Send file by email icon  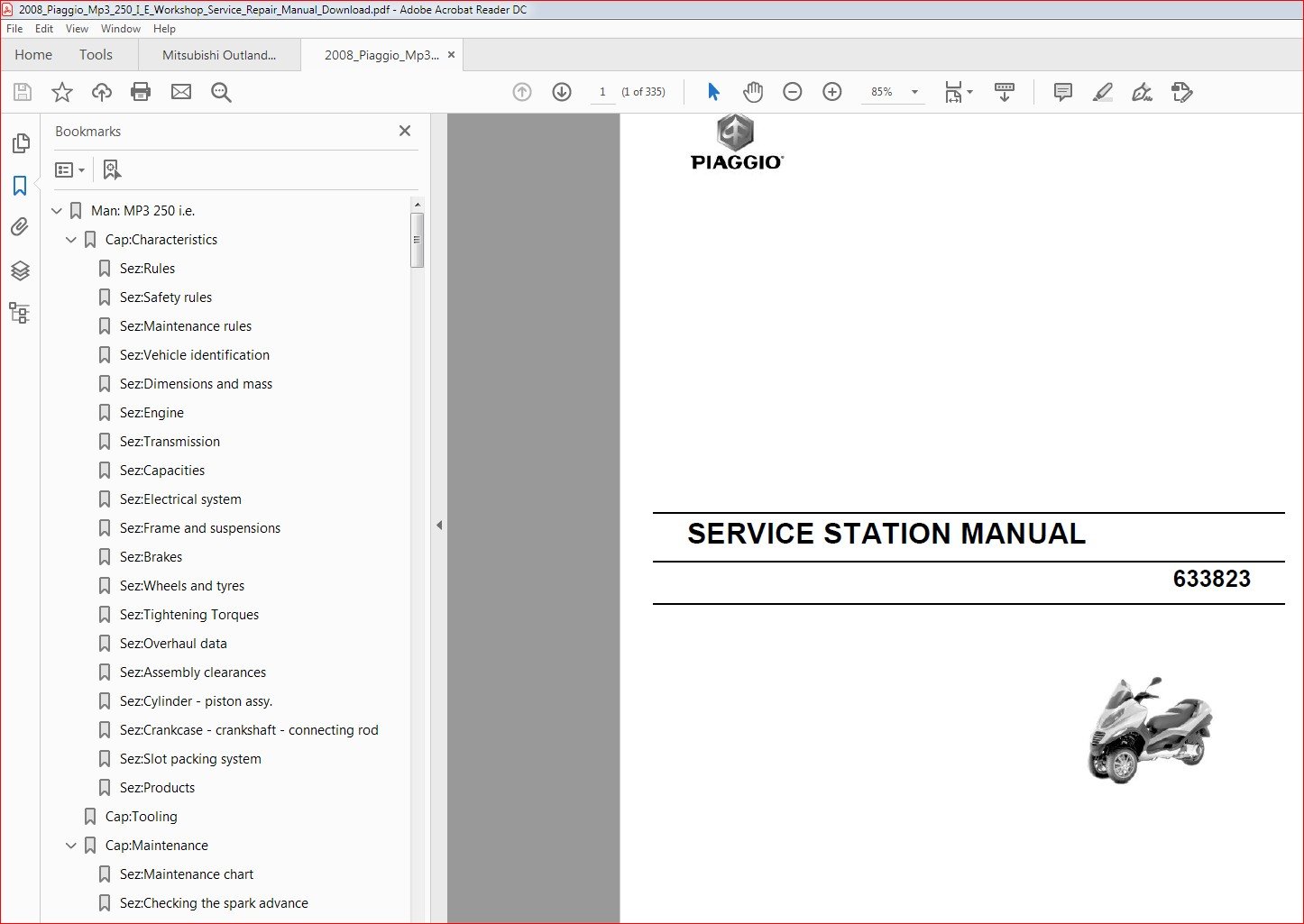pyautogui.click(x=181, y=92)
